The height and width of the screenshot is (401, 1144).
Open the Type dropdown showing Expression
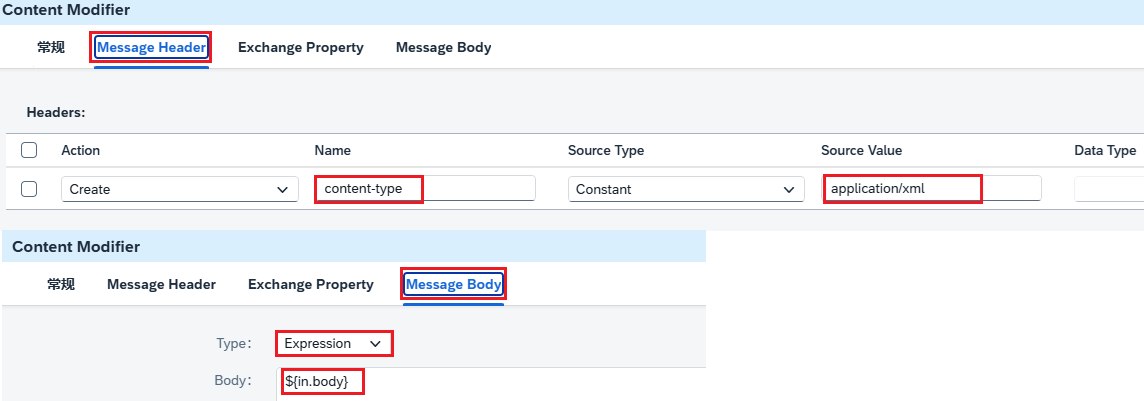333,343
